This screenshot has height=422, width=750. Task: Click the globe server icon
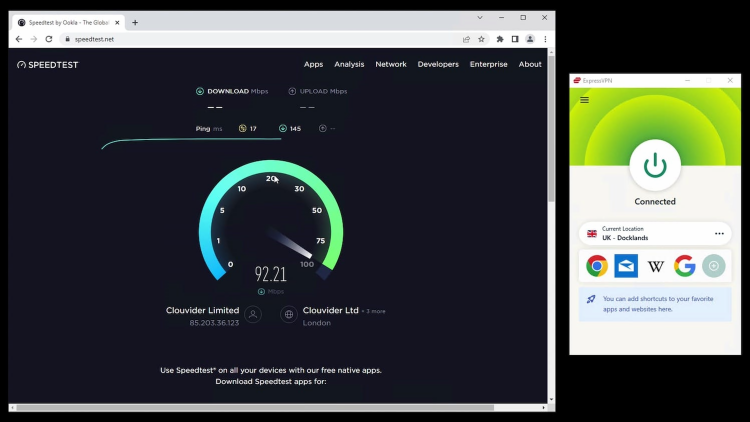pyautogui.click(x=289, y=314)
